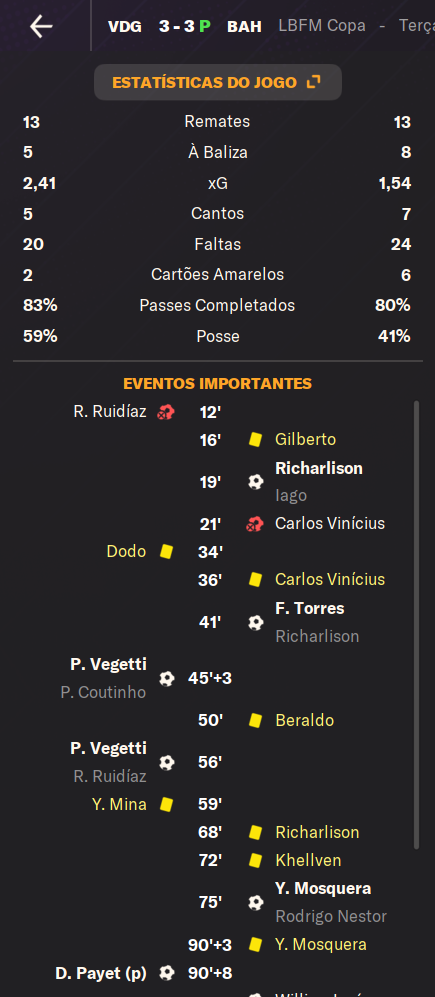Open Estatísticas do Jogo panel
435x997 pixels.
218,82
